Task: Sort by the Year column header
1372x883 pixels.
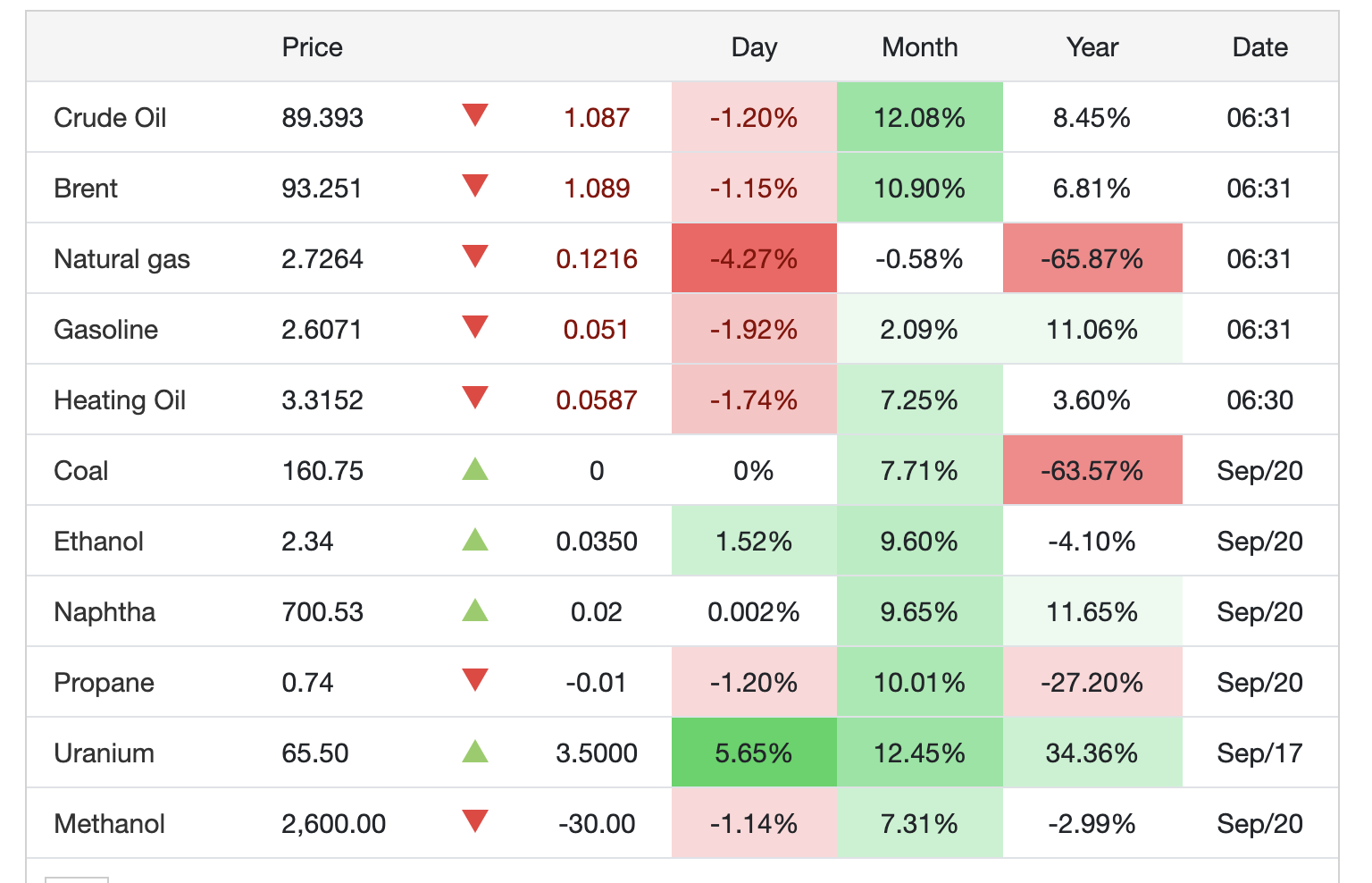Action: [1092, 46]
